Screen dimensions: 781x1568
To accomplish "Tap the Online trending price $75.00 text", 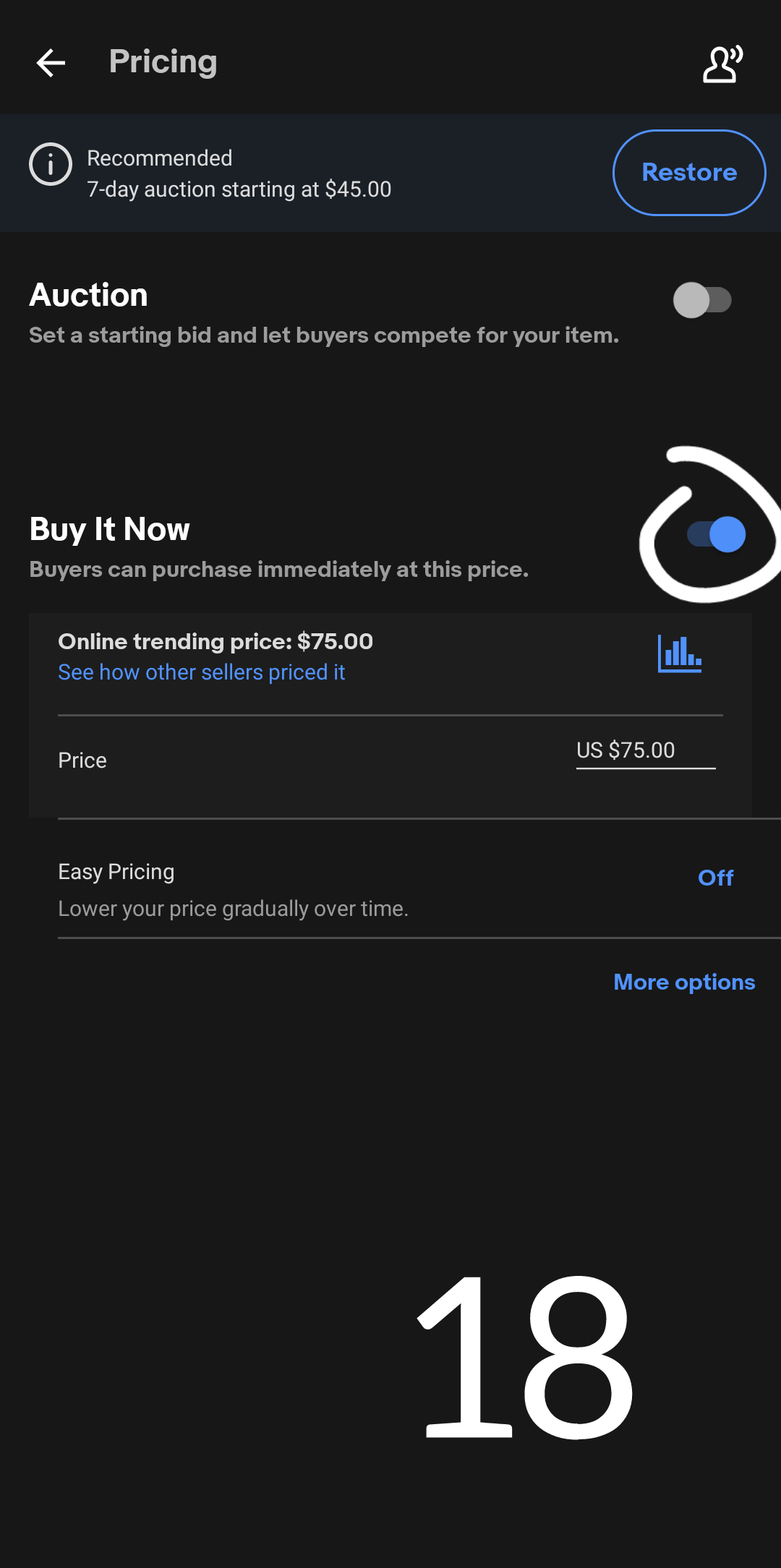I will 215,641.
